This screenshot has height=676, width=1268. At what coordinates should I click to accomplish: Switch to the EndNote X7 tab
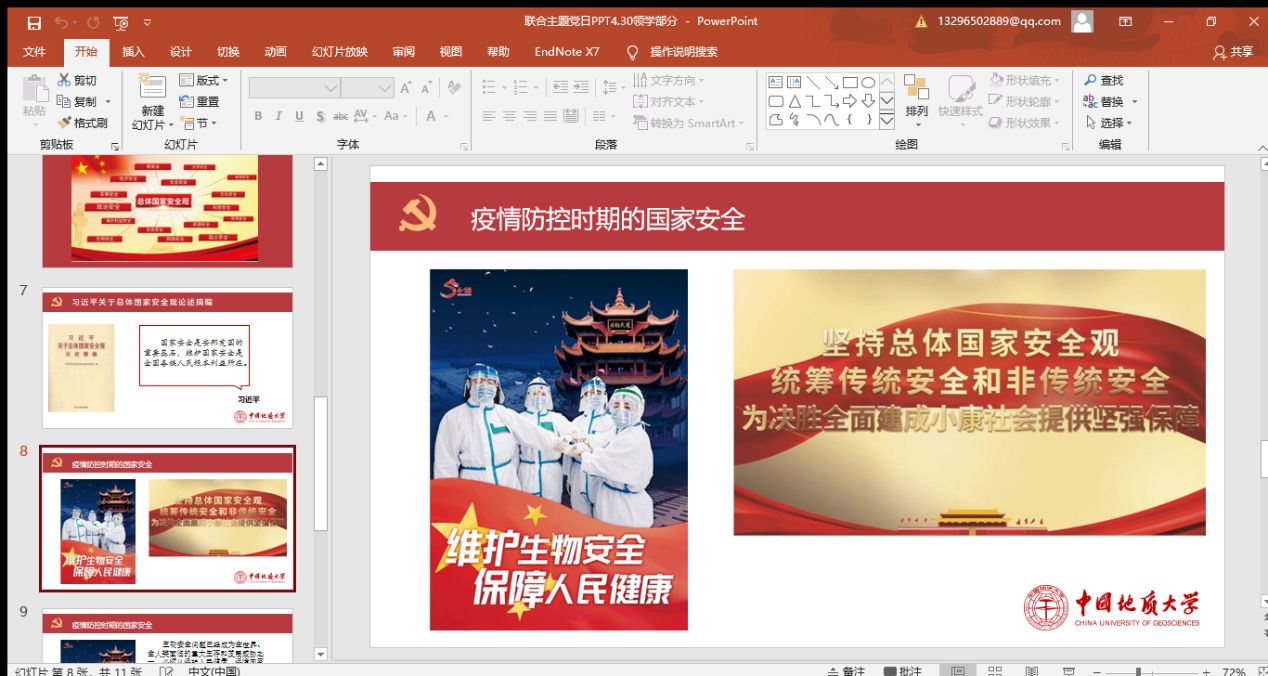point(567,52)
